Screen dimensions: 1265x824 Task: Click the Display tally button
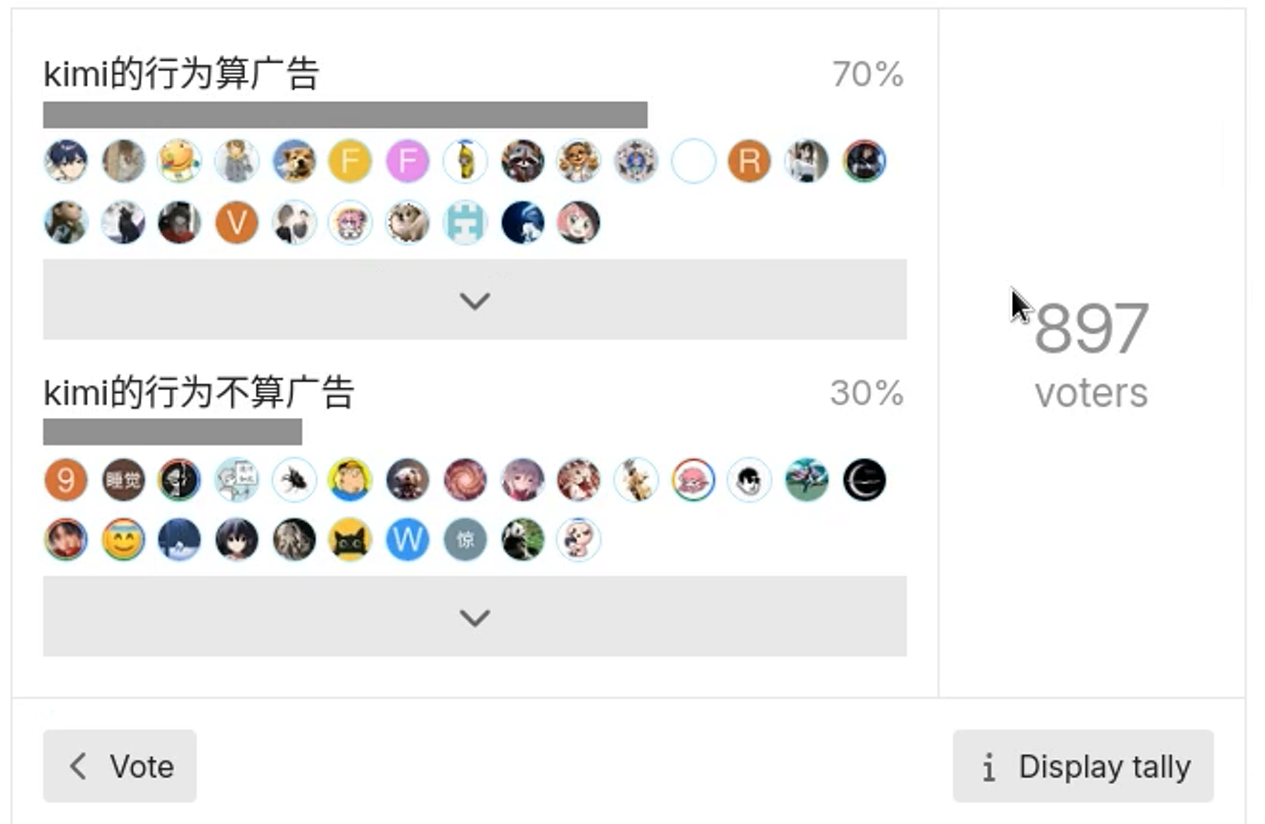click(1083, 766)
